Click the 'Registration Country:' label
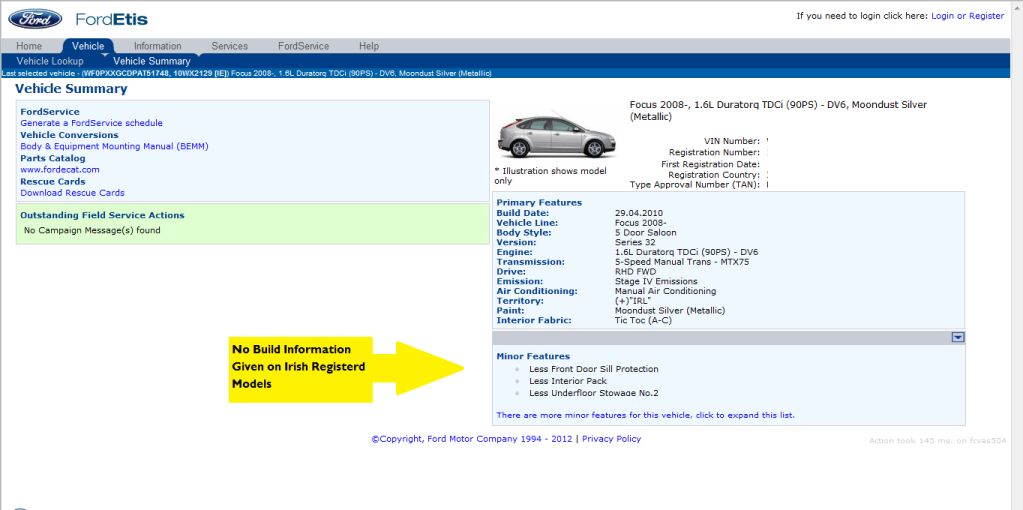 click(x=714, y=175)
